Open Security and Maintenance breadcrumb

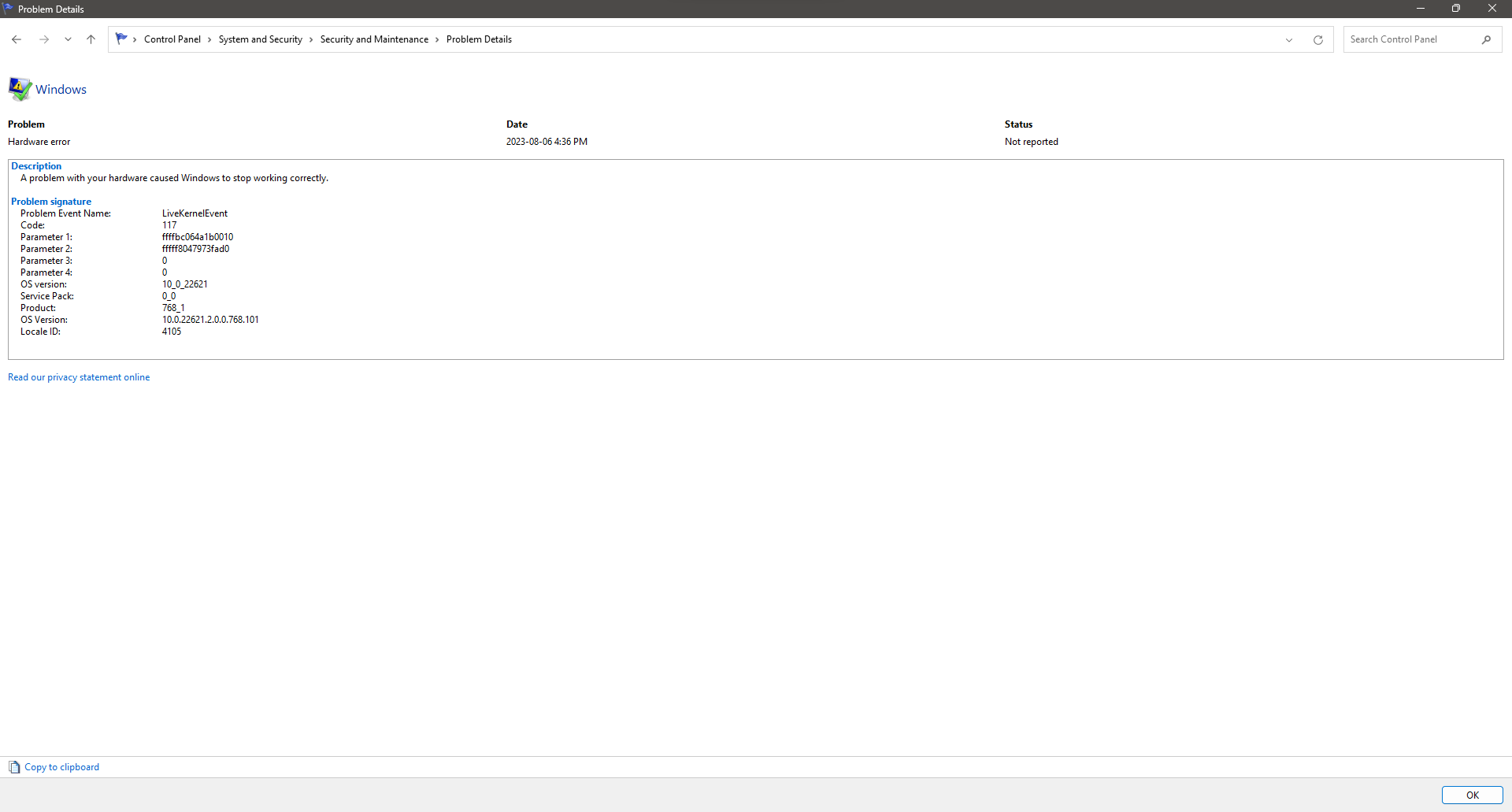tap(374, 39)
